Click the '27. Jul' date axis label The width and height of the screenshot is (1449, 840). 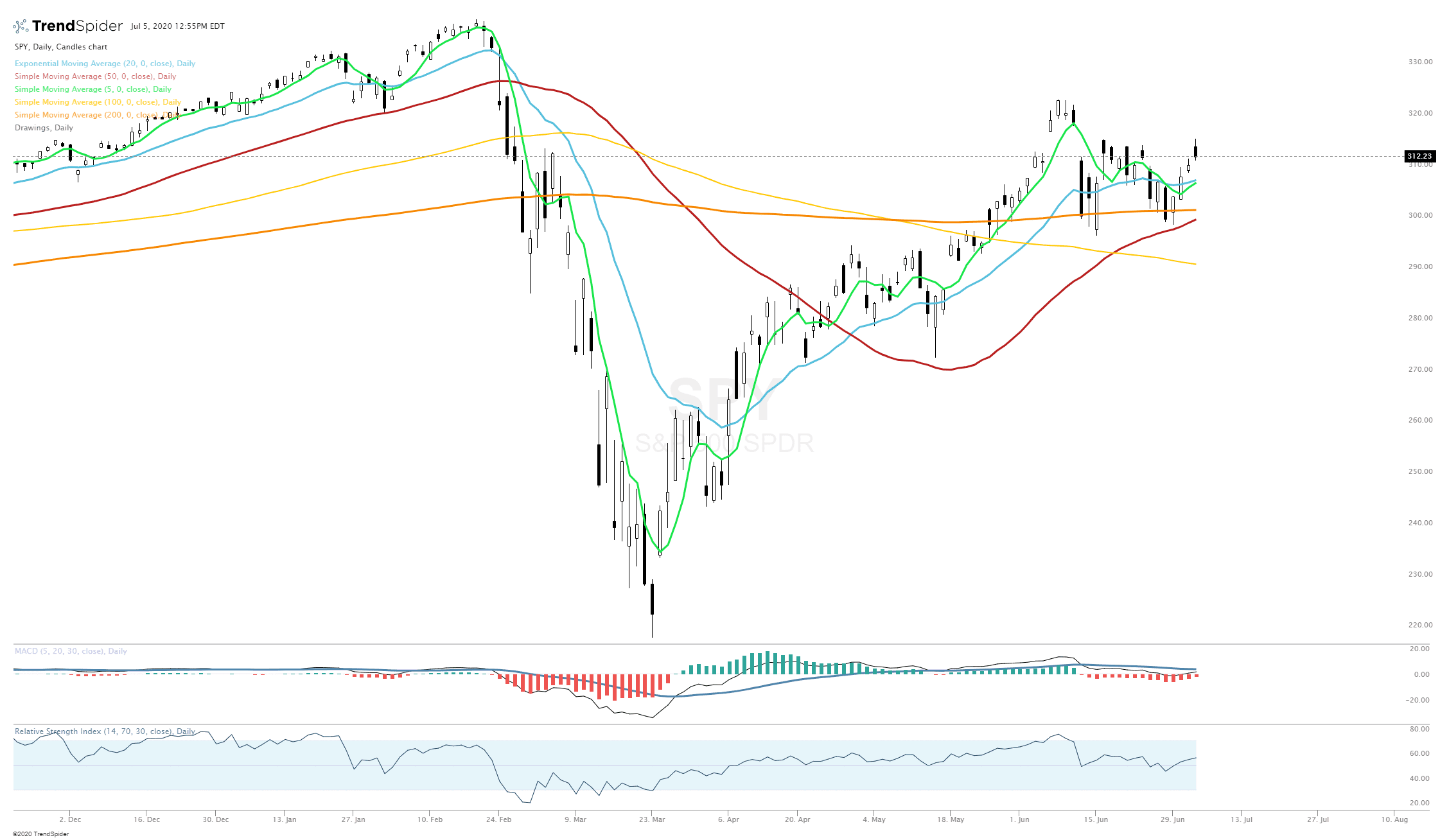point(1318,819)
